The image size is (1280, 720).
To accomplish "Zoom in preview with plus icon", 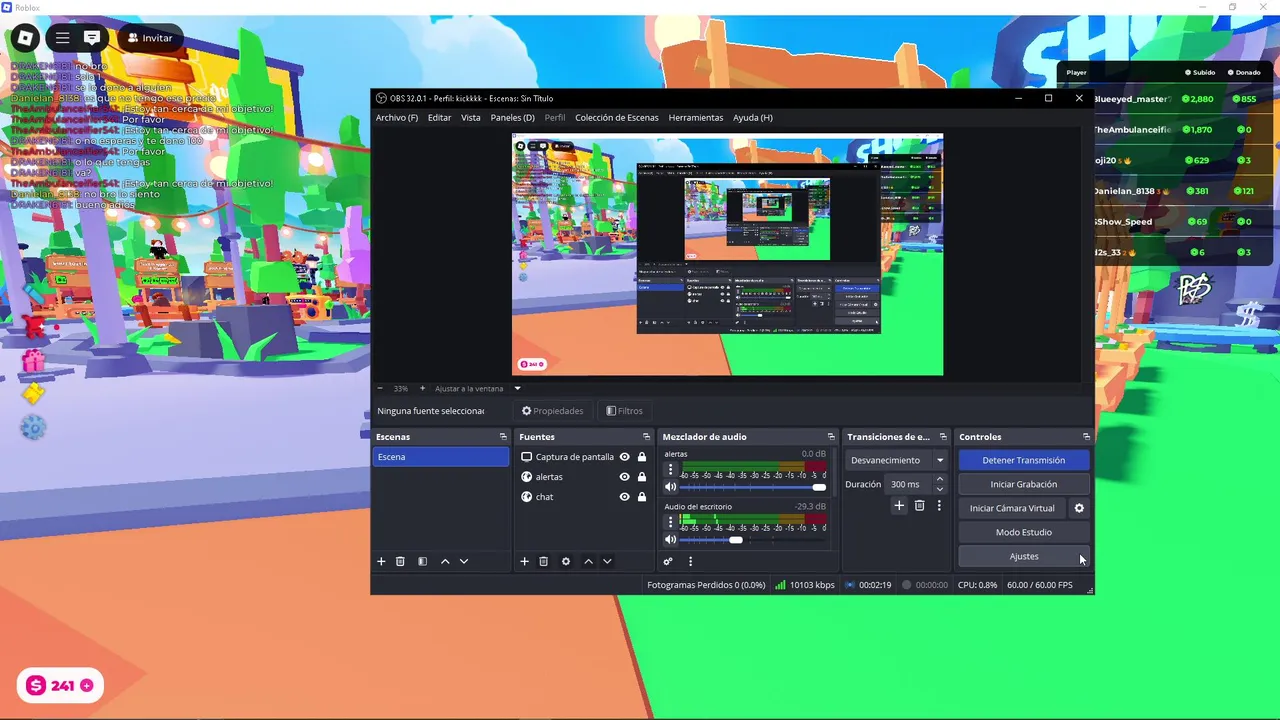I will pyautogui.click(x=422, y=388).
